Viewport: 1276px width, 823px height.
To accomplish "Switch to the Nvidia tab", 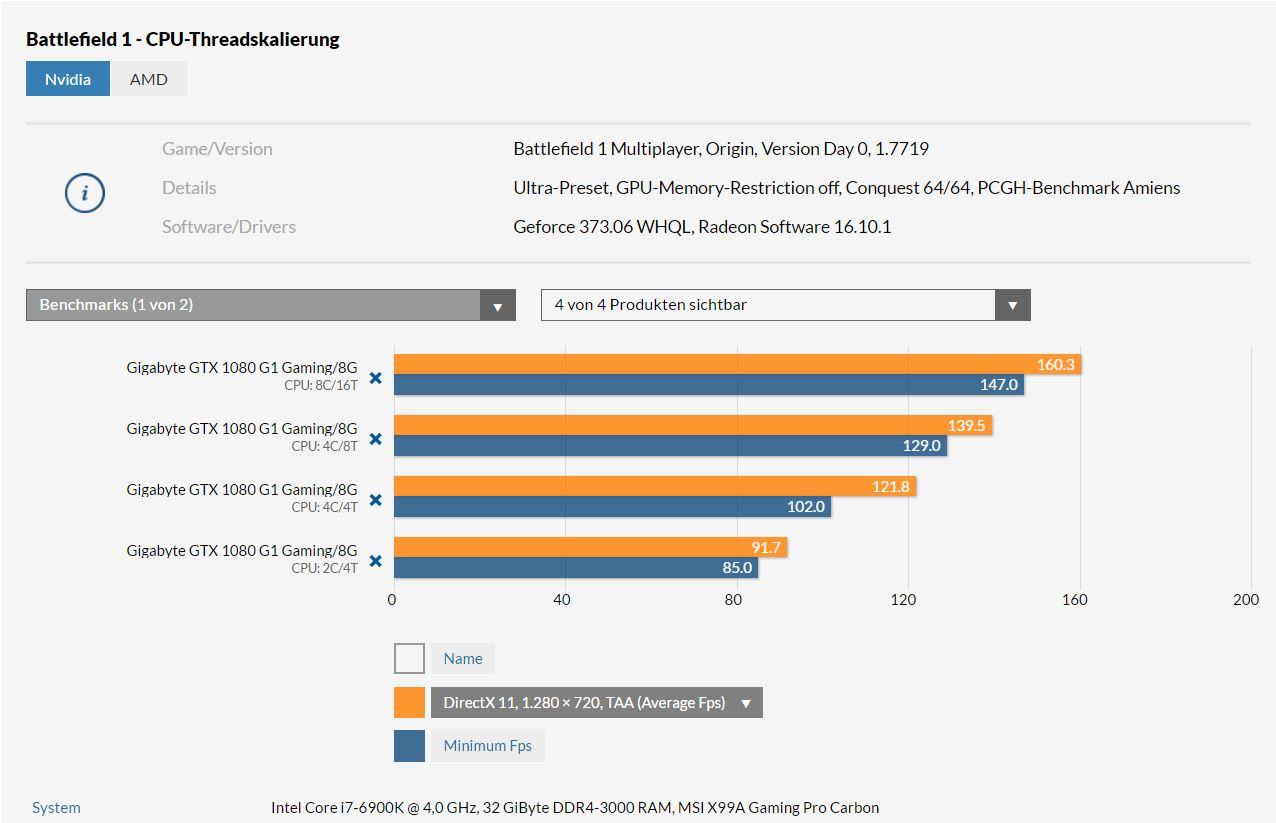I will click(68, 79).
